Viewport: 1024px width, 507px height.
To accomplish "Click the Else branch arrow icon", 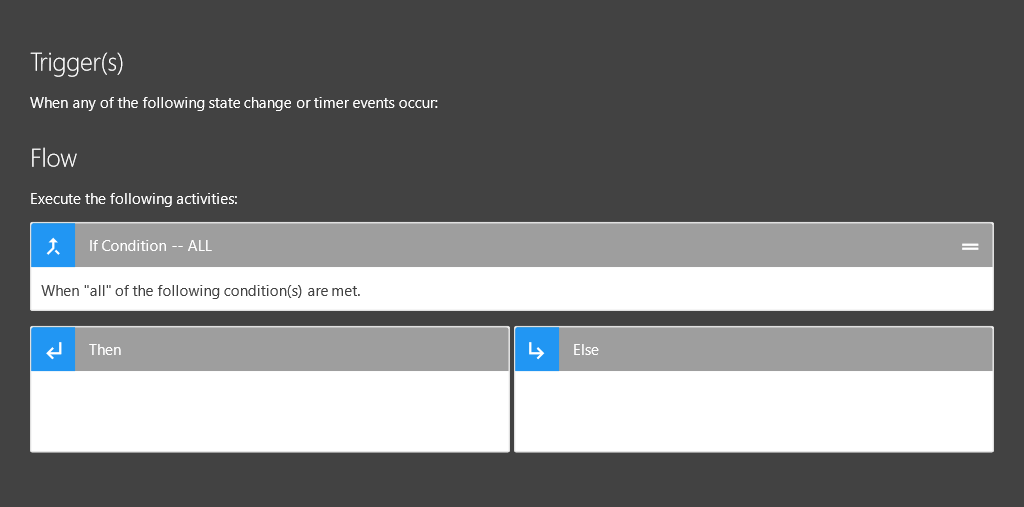I will tap(537, 349).
